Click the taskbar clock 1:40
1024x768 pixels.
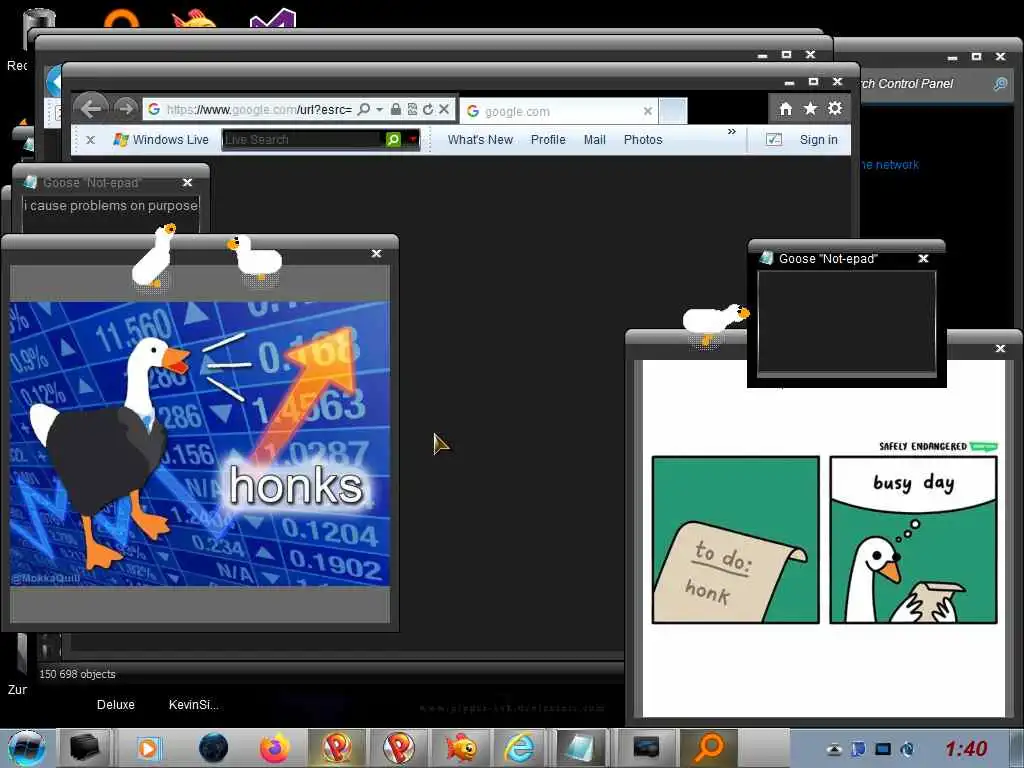966,748
